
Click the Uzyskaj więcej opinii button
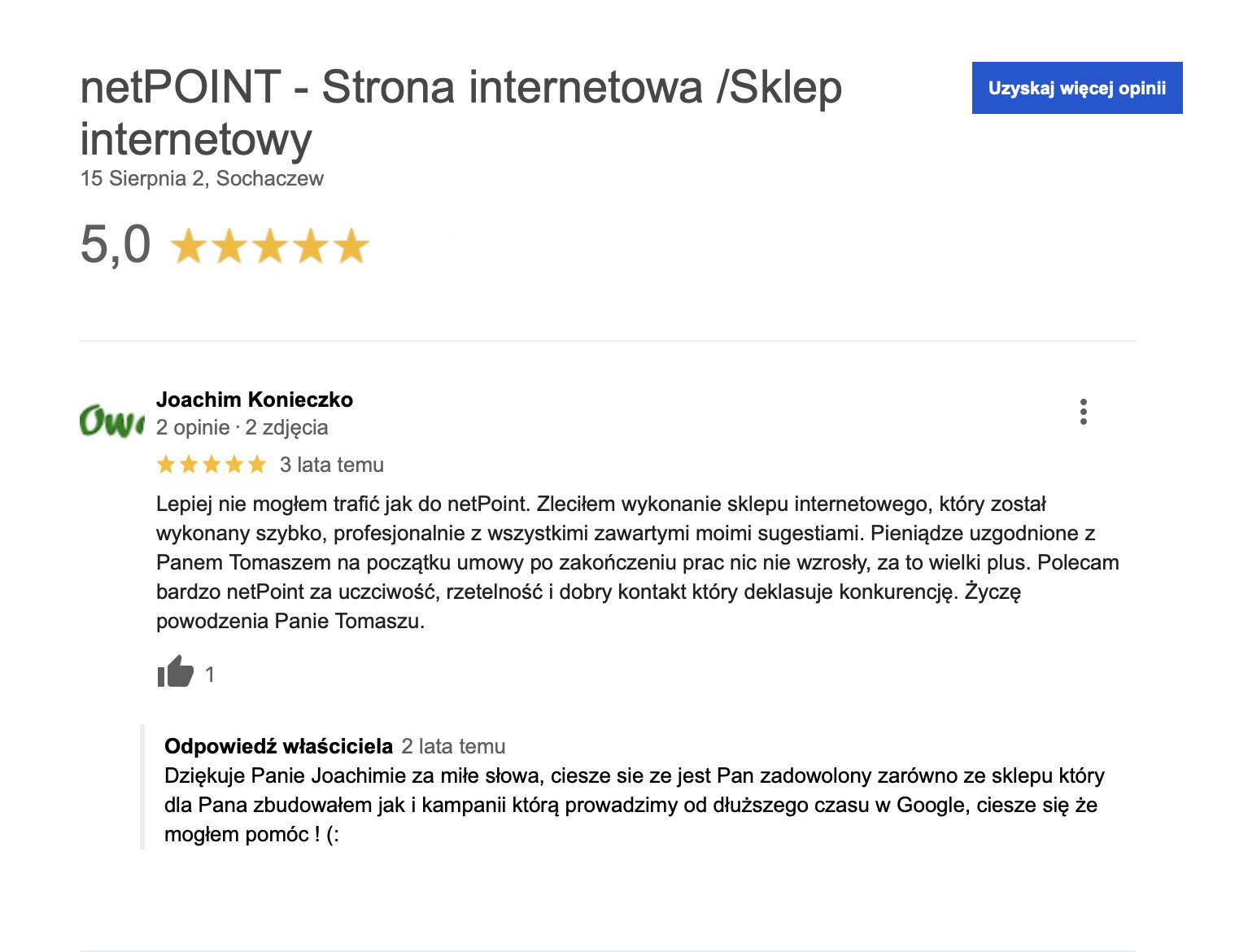pyautogui.click(x=1077, y=88)
